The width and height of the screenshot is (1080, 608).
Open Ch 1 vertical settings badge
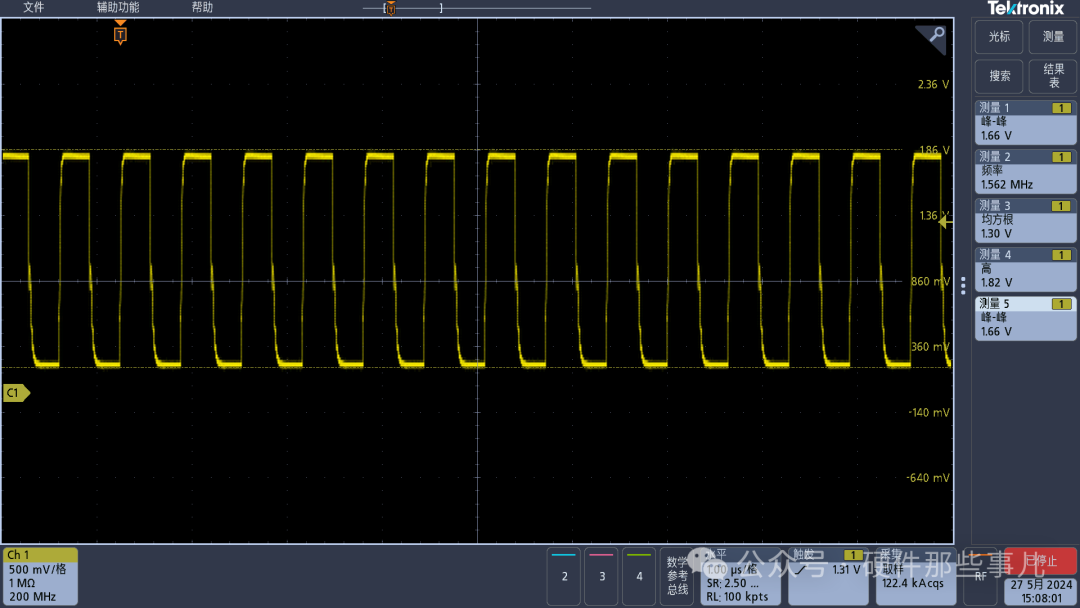[x=40, y=576]
